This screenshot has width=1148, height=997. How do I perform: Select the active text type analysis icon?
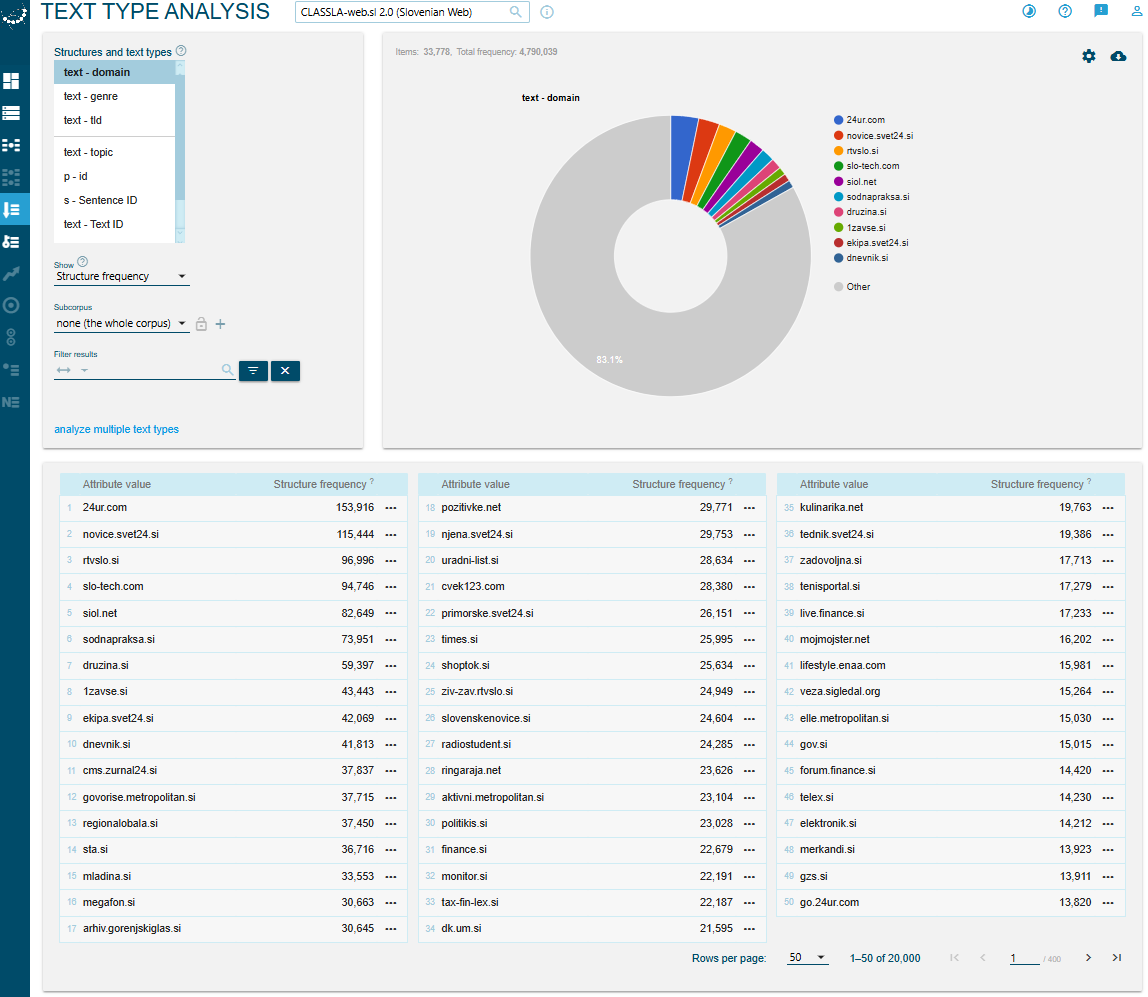11,209
